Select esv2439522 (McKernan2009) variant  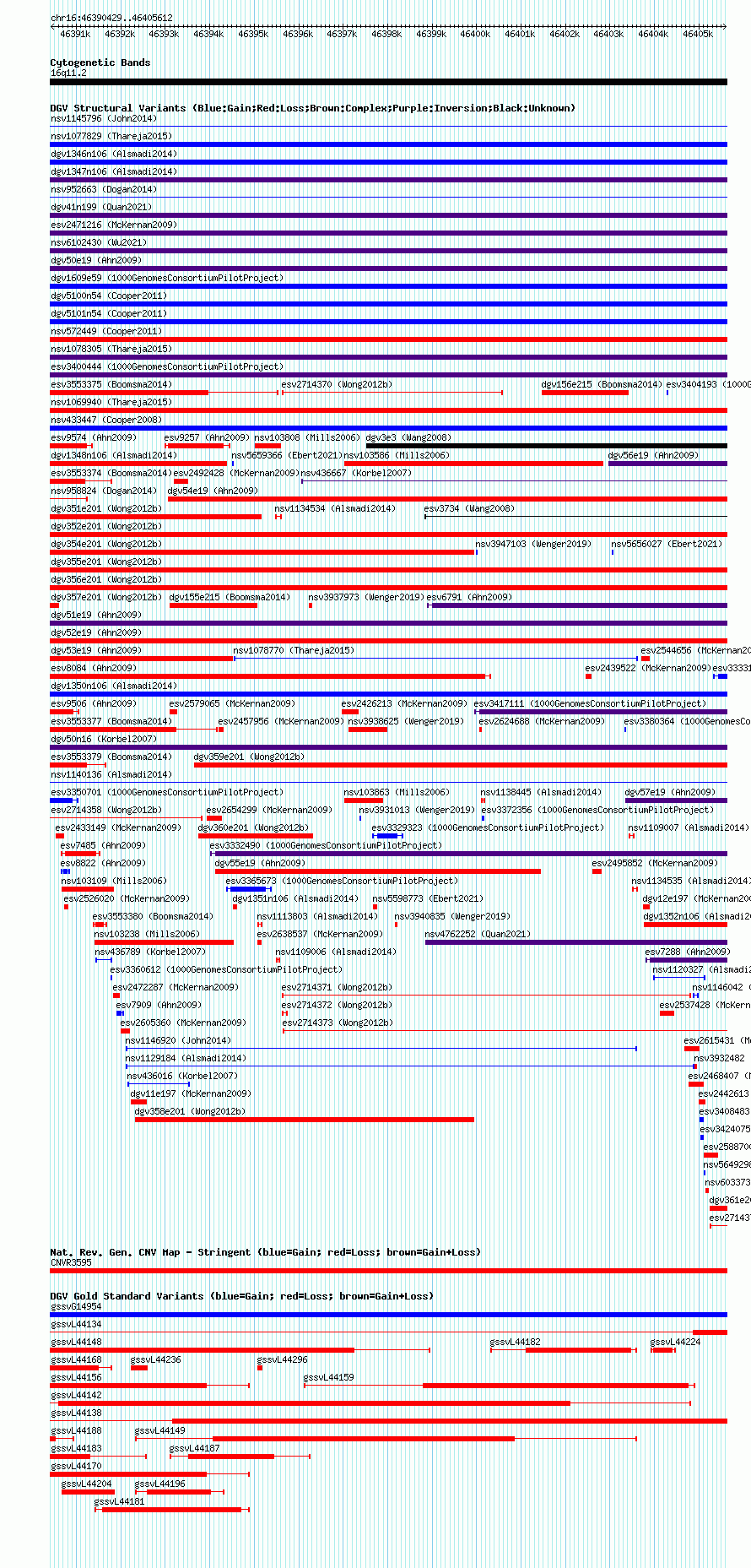648,668
